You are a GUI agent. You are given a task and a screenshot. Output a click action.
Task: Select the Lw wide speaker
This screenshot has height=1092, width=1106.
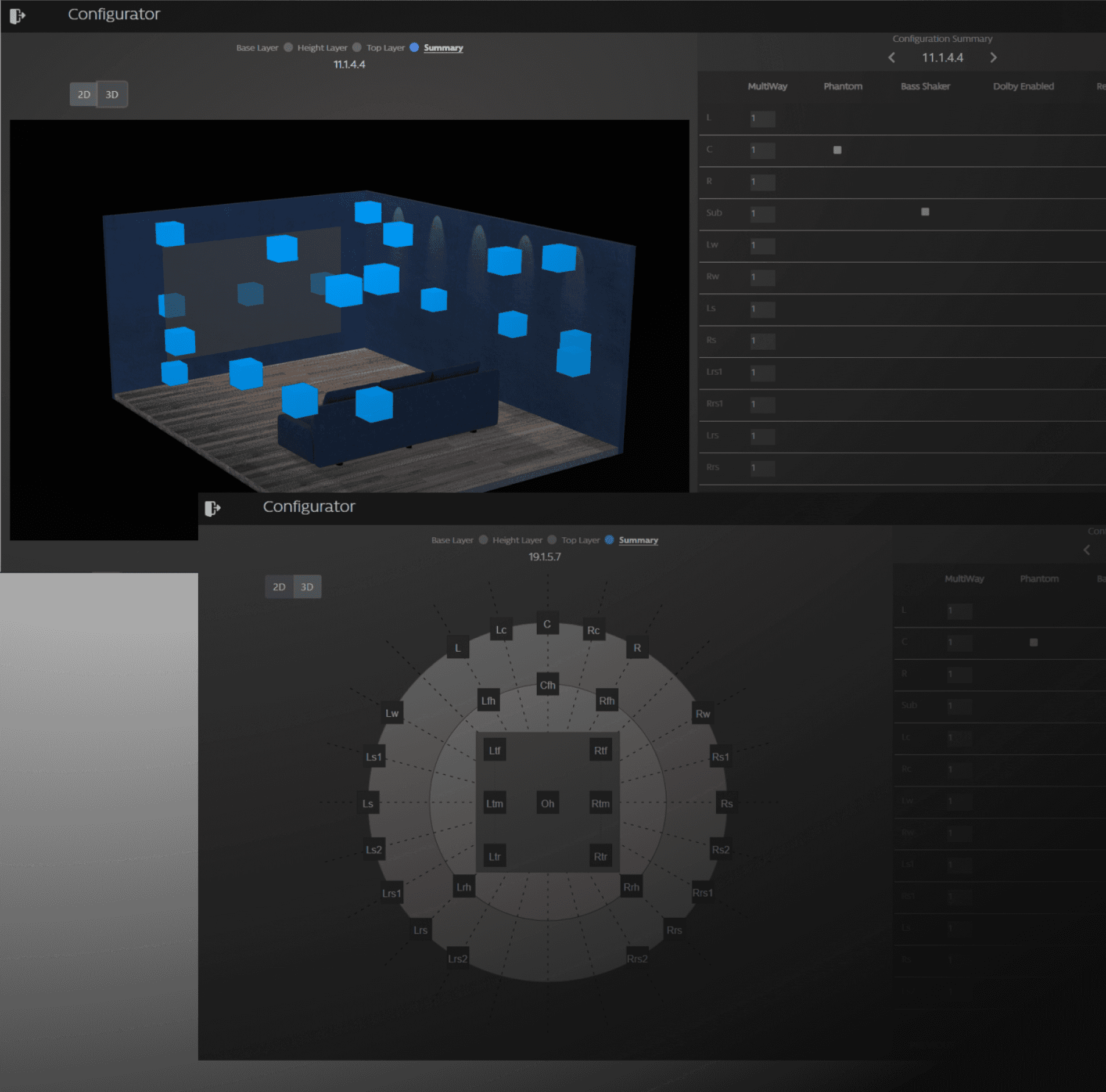[392, 713]
